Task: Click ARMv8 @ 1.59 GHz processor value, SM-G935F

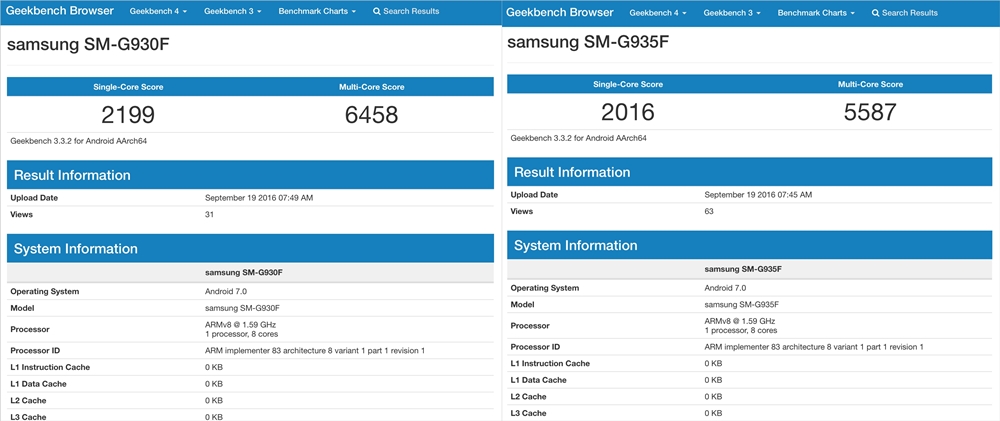Action: (x=740, y=321)
